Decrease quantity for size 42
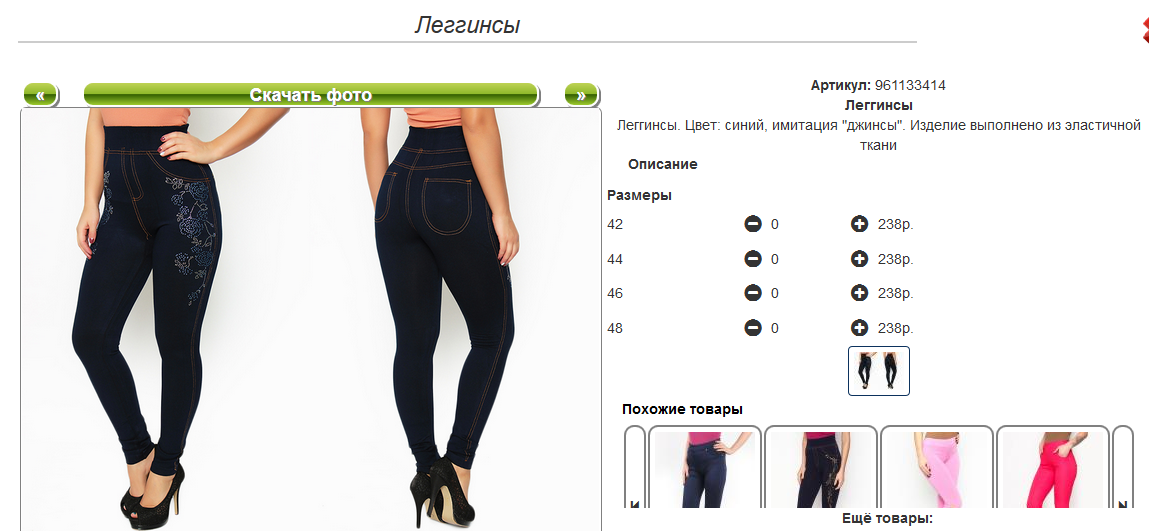 753,224
